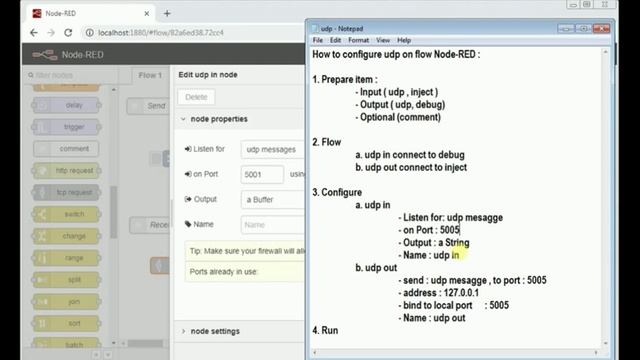Click Notepad vertical scrollbar down arrow
Image resolution: width=640 pixels, height=360 pixels.
pos(605,343)
